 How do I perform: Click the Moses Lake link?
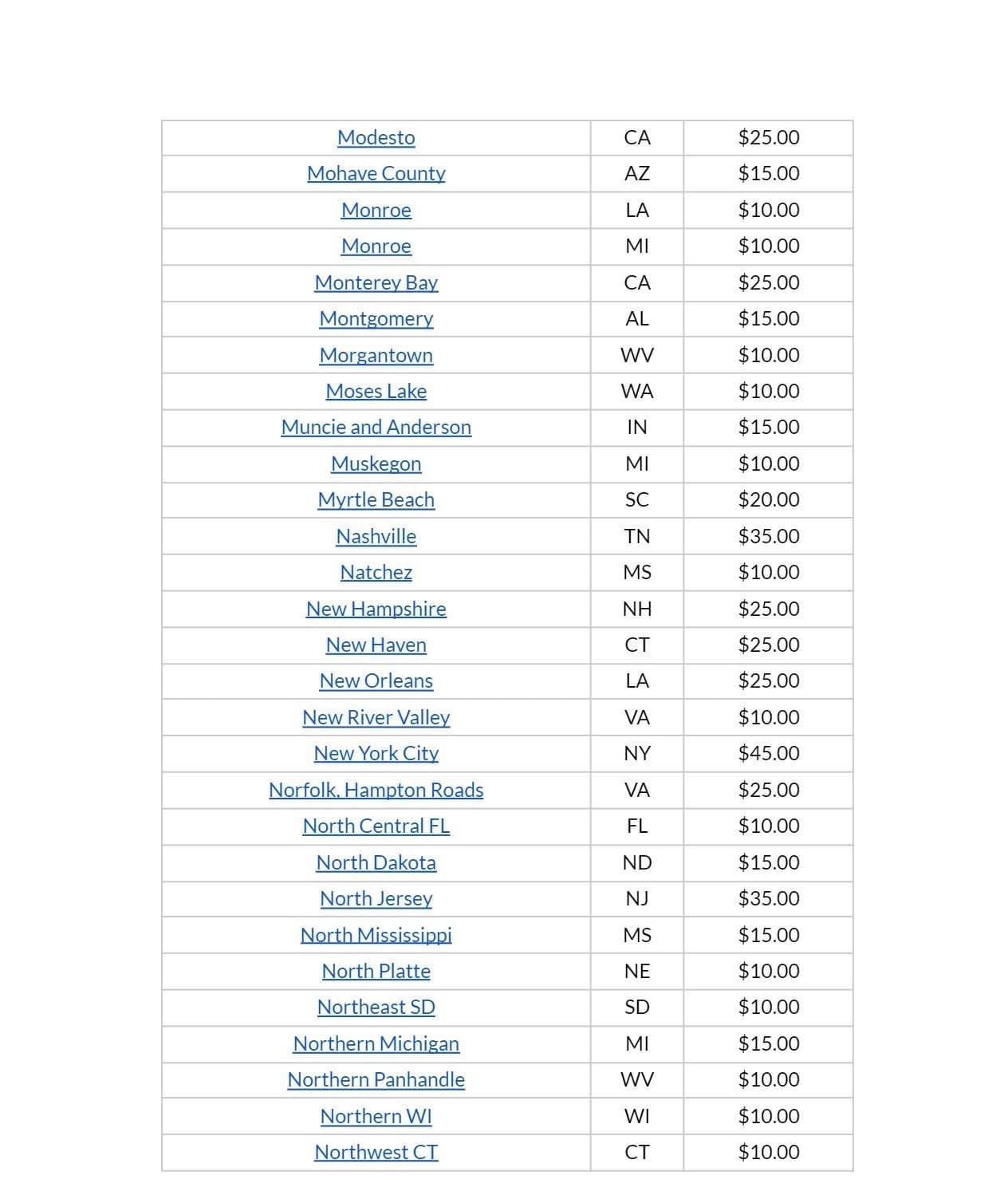[x=376, y=391]
